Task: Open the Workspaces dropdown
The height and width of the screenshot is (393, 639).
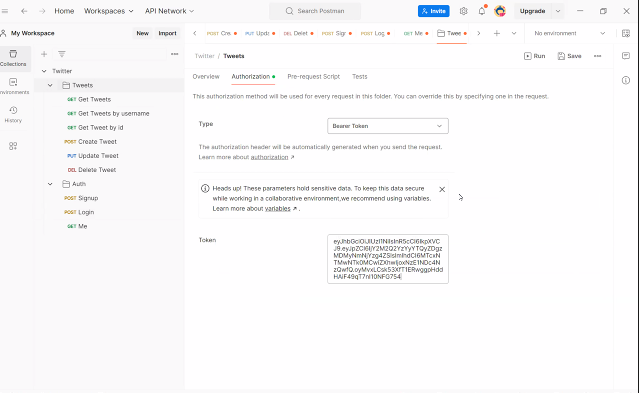Action: click(108, 11)
